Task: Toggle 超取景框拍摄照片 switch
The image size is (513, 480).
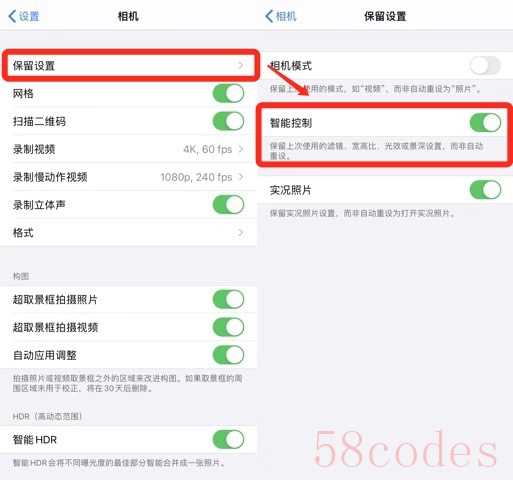Action: coord(228,299)
